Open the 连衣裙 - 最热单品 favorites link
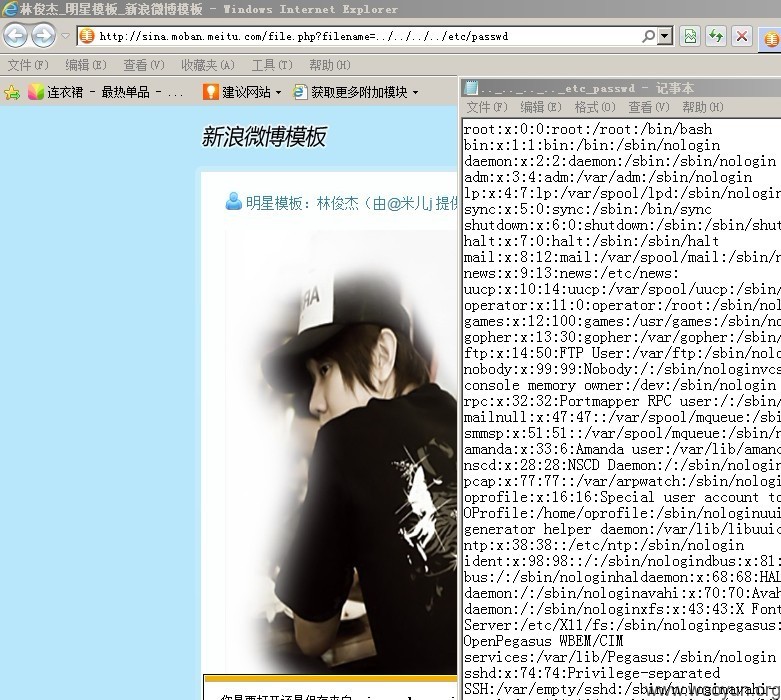The width and height of the screenshot is (781, 700). pos(106,92)
